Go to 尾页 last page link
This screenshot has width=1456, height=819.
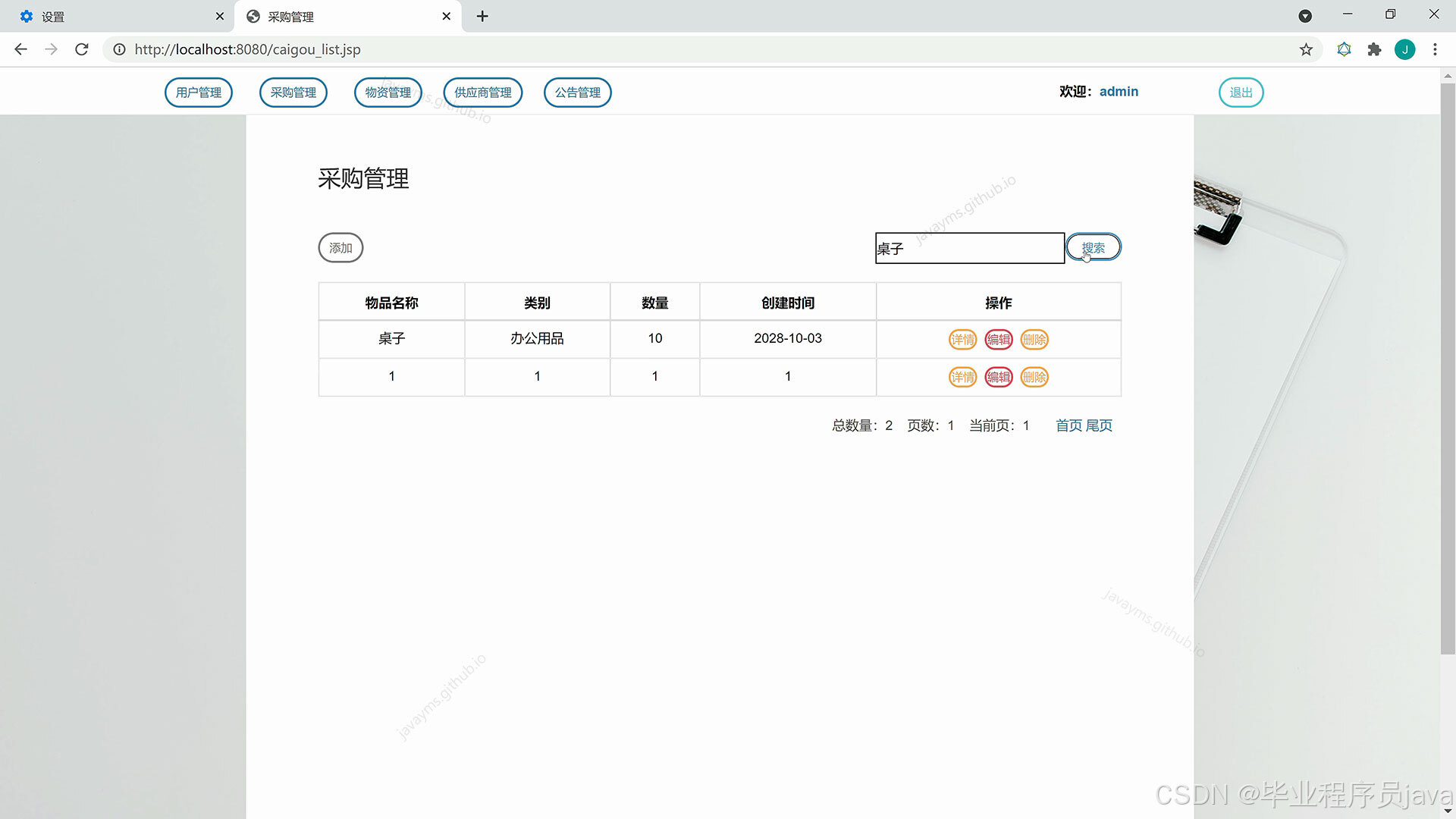coord(1099,425)
